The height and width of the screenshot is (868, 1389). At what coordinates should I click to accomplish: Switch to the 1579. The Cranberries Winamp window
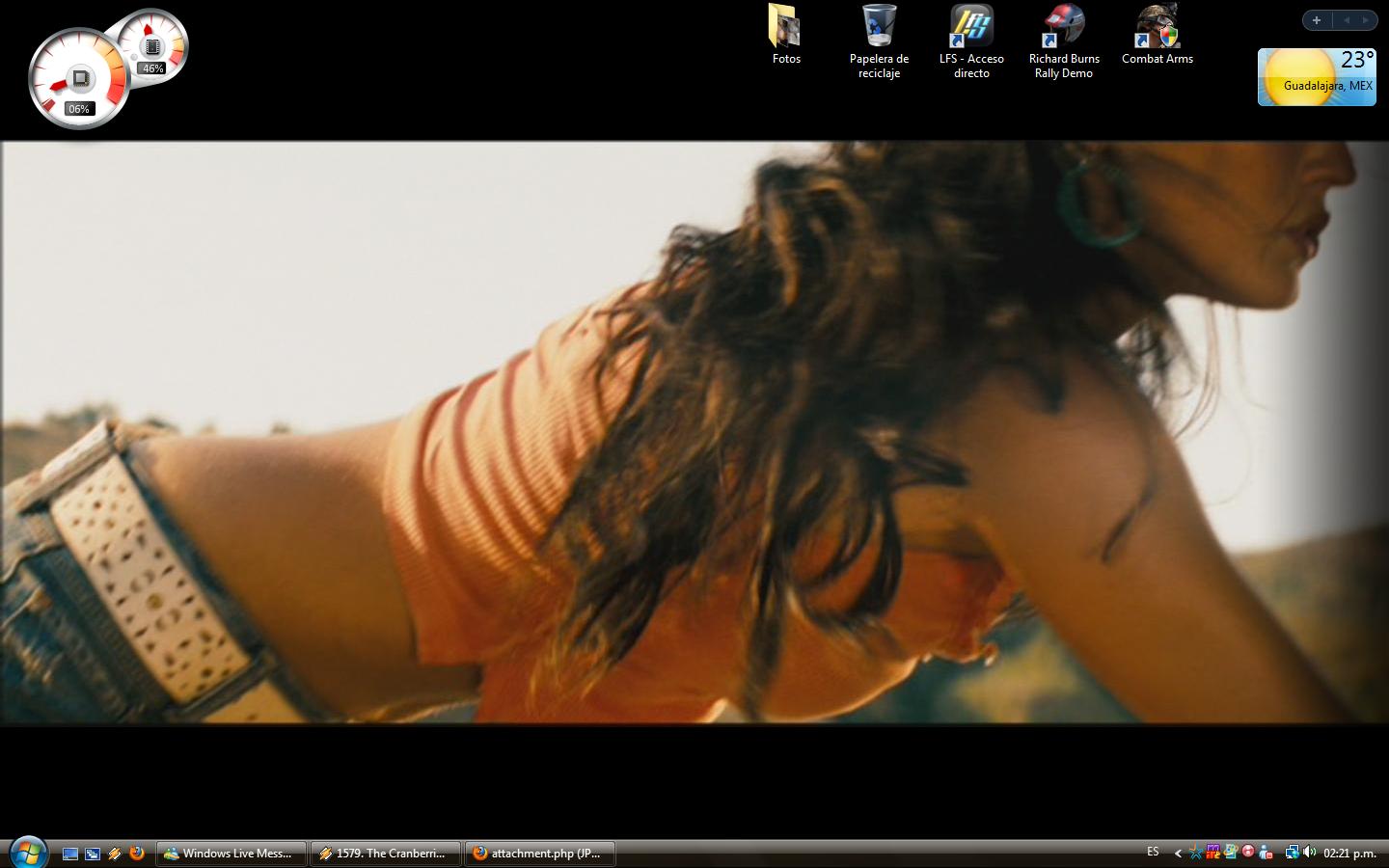click(386, 854)
